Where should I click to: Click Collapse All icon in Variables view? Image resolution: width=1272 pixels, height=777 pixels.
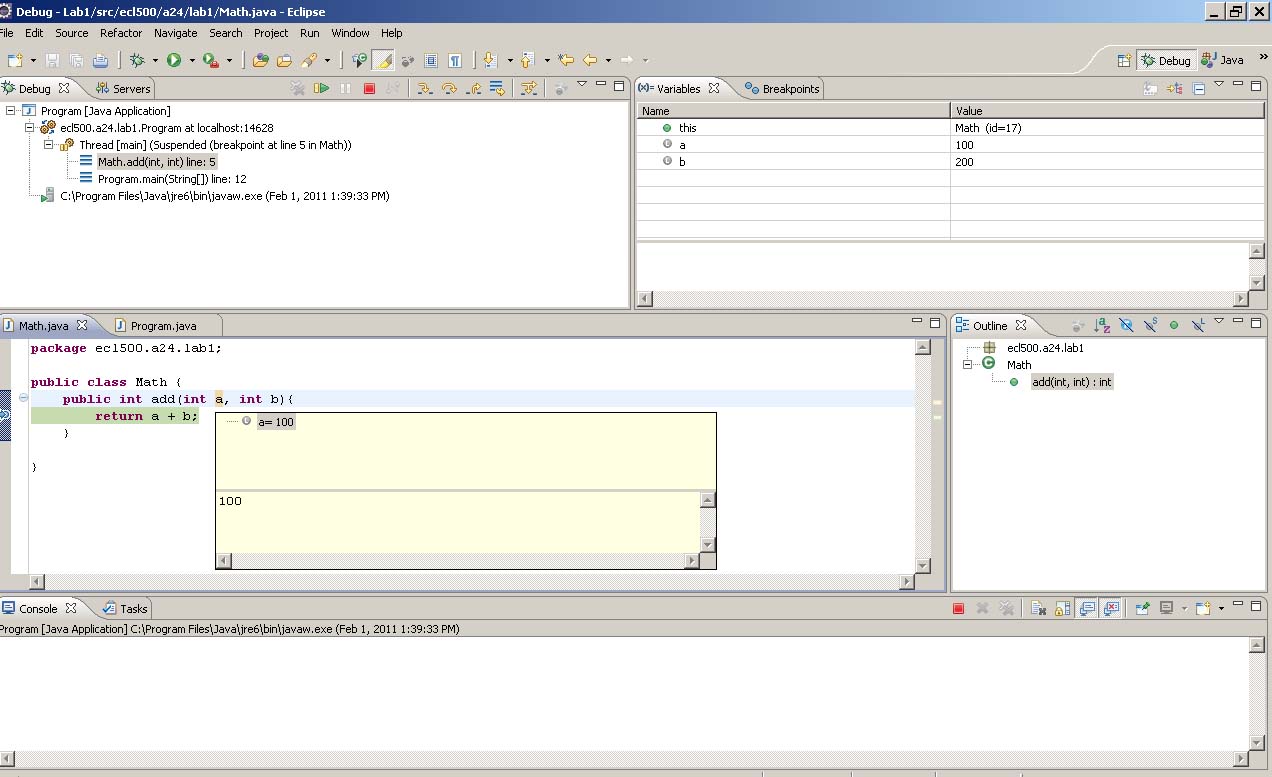(1199, 88)
